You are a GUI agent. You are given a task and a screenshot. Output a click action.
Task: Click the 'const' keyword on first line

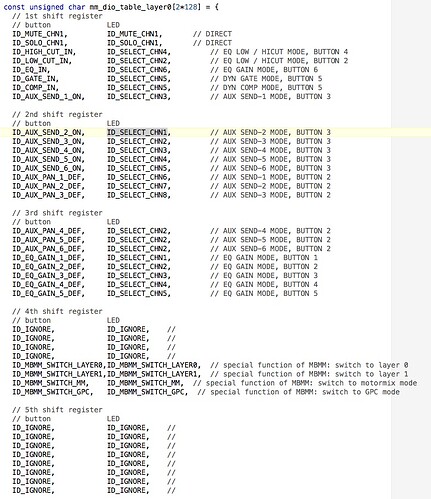[x=14, y=7]
